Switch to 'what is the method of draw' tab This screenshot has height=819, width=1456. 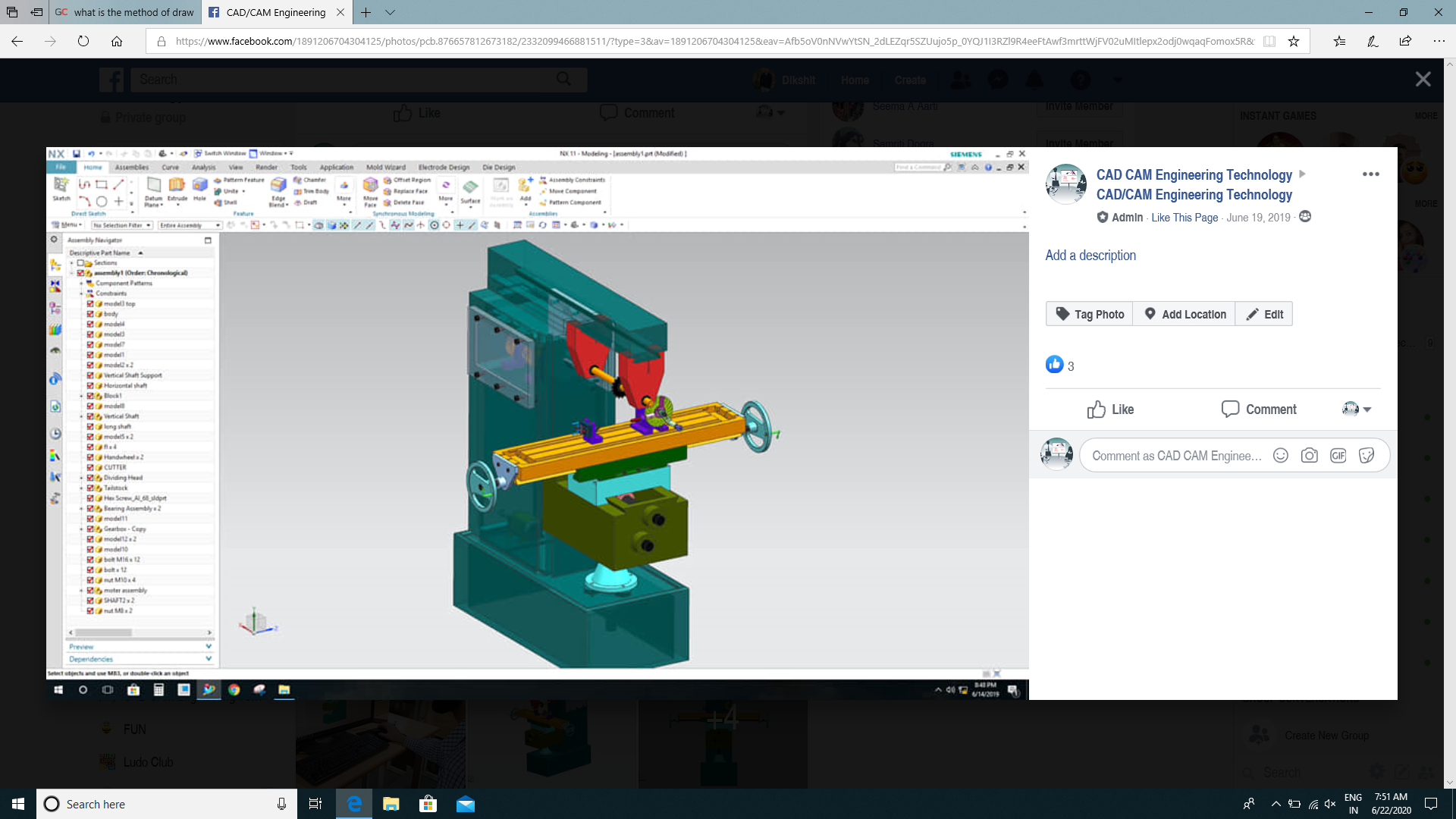click(x=125, y=12)
